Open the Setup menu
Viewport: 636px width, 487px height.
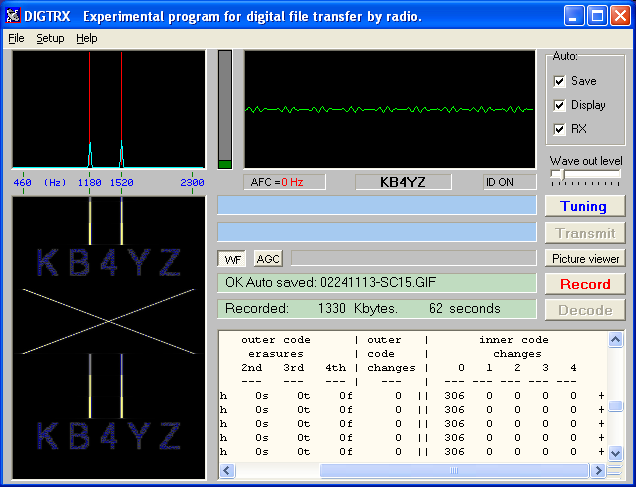[50, 38]
